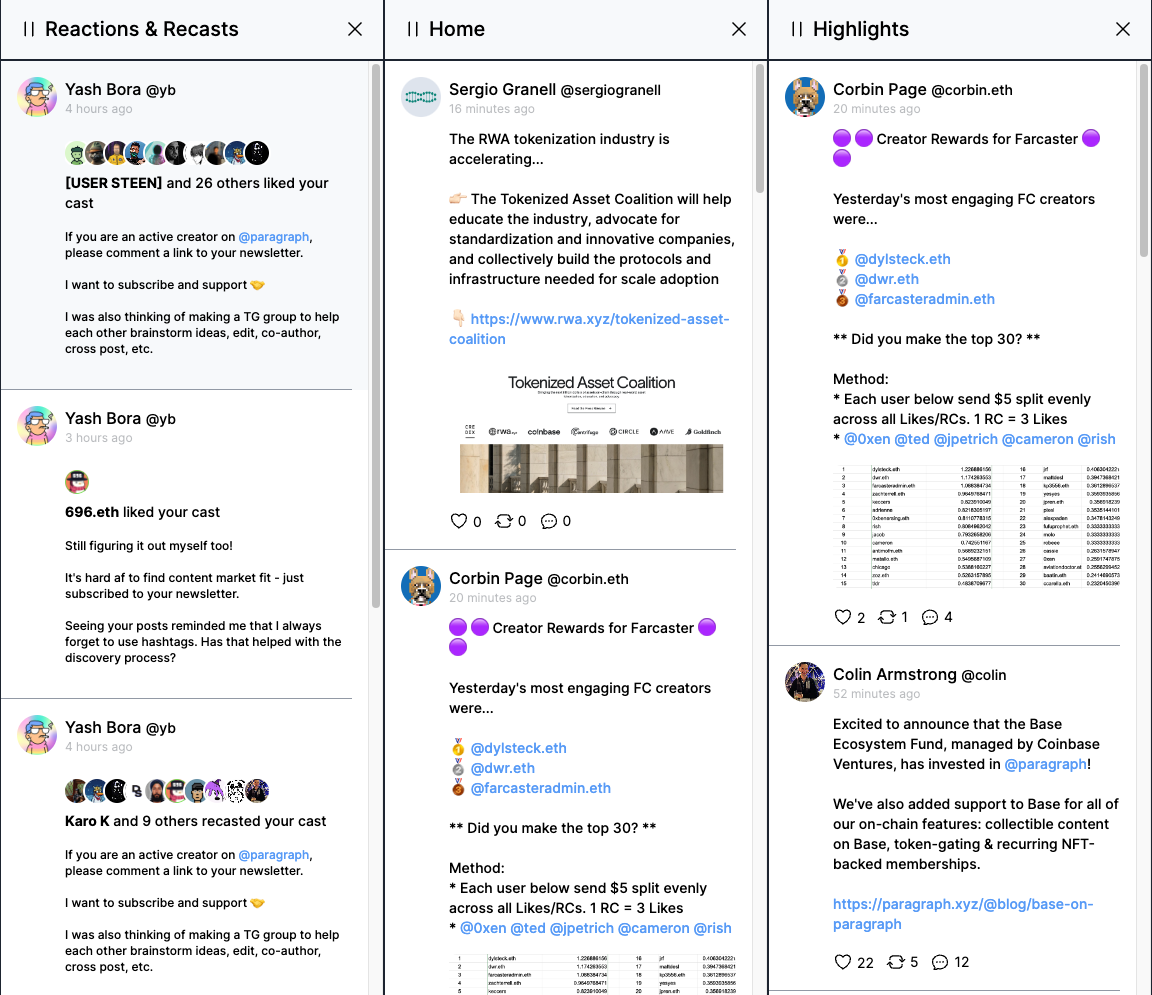Recast Sergio Granell's RWA tokenization cast
This screenshot has height=995, width=1152.
point(503,521)
